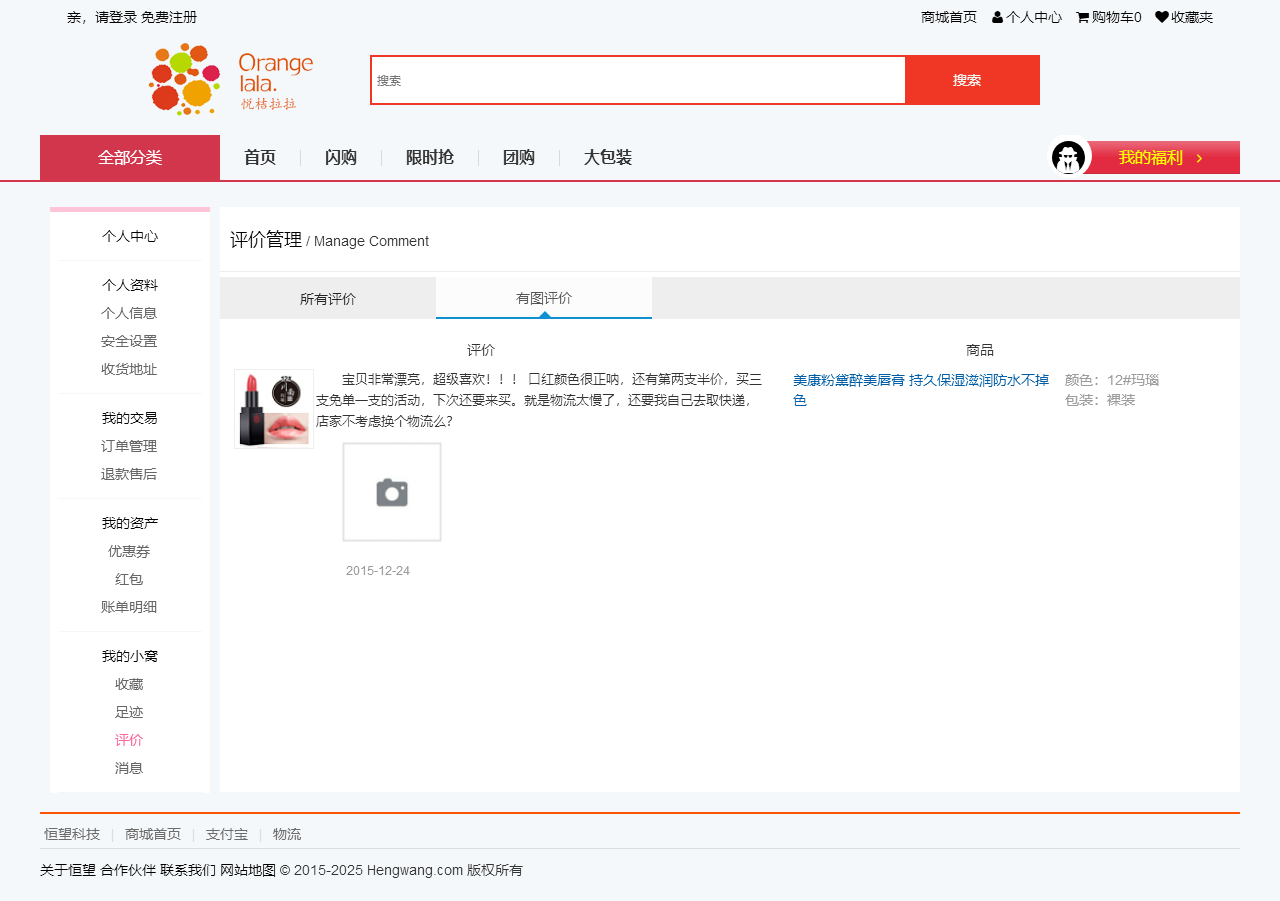Open 订单管理 in the sidebar

pyautogui.click(x=129, y=446)
